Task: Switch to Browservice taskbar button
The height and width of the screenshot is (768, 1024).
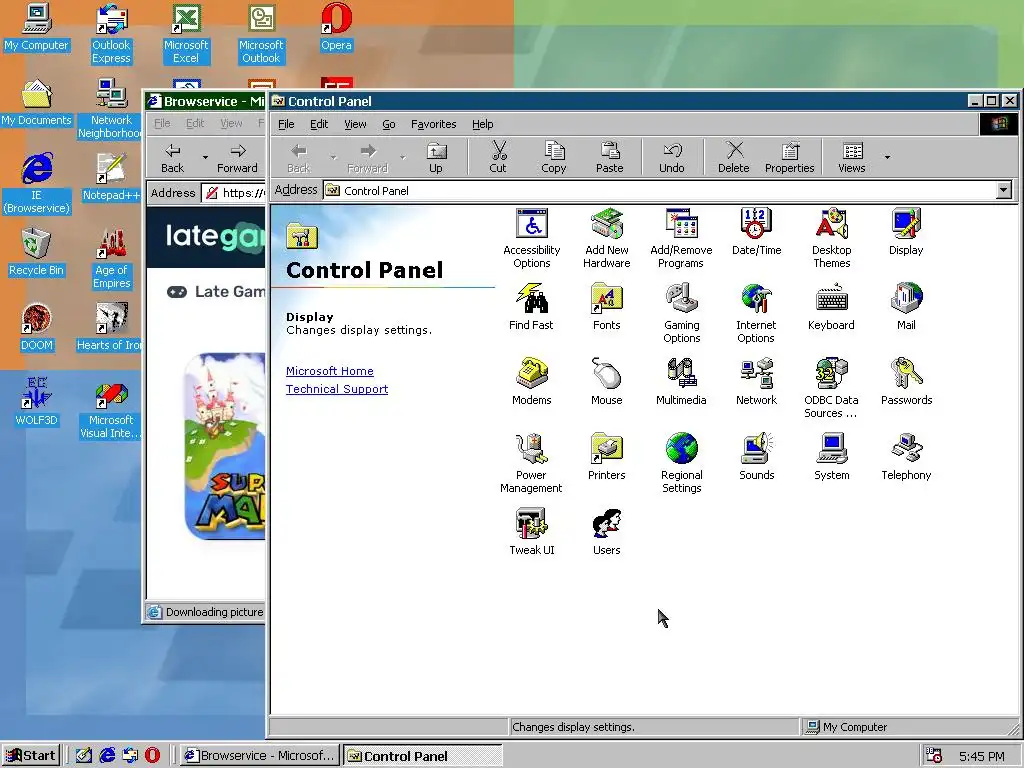Action: [x=260, y=756]
